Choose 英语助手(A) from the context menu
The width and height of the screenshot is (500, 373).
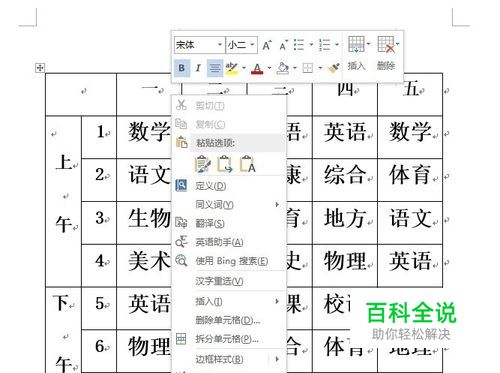229,242
